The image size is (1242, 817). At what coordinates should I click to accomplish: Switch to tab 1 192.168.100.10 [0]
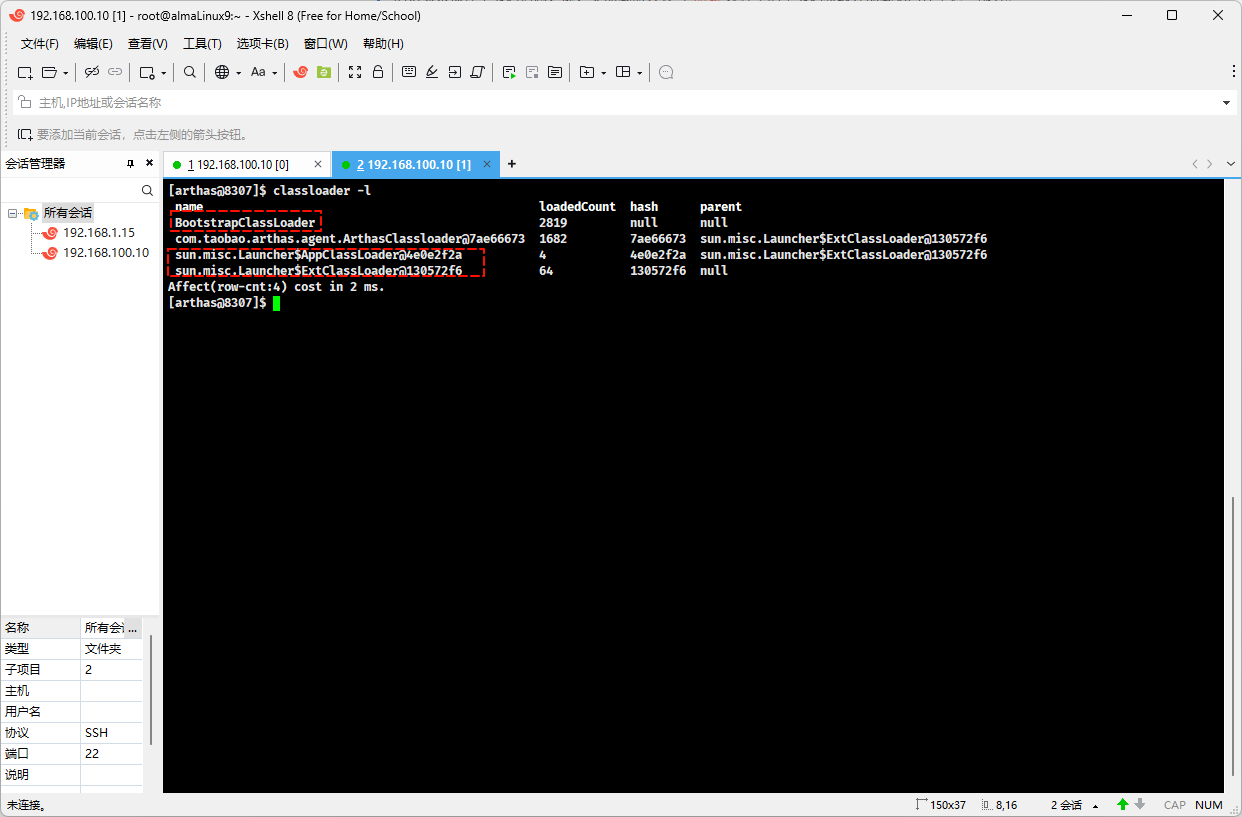click(x=239, y=164)
